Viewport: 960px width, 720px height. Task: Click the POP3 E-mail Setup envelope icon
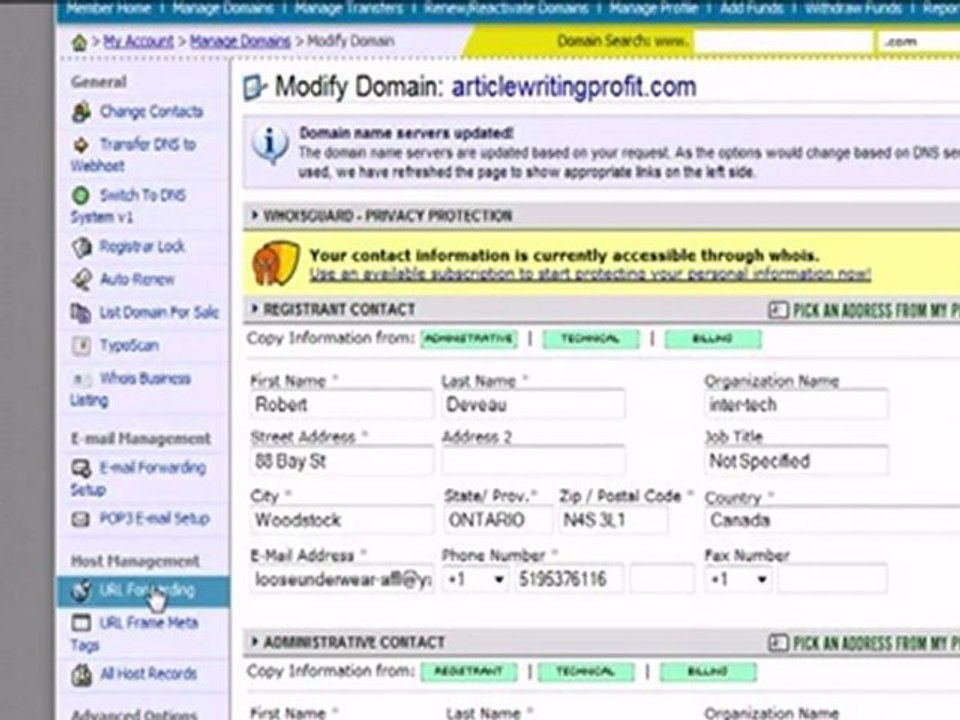pos(80,519)
